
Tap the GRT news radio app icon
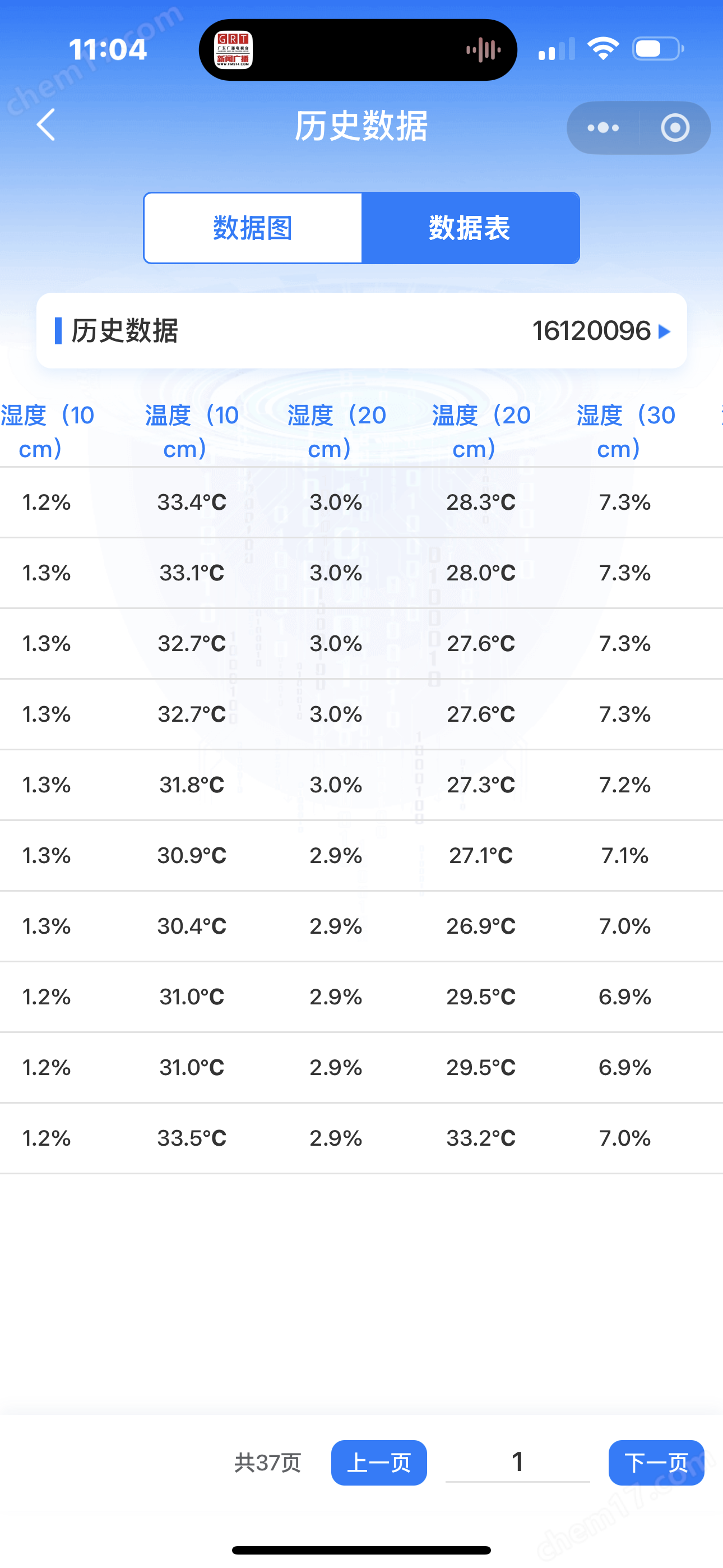[234, 50]
